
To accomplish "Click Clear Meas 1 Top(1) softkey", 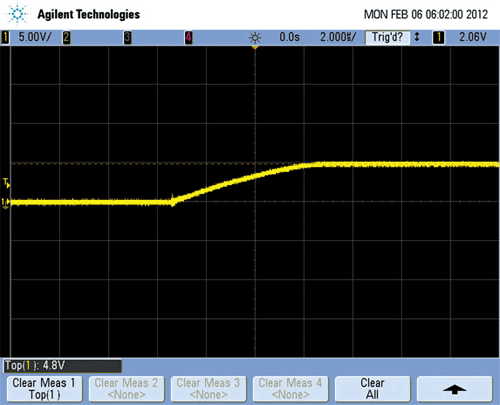I will tap(44, 389).
